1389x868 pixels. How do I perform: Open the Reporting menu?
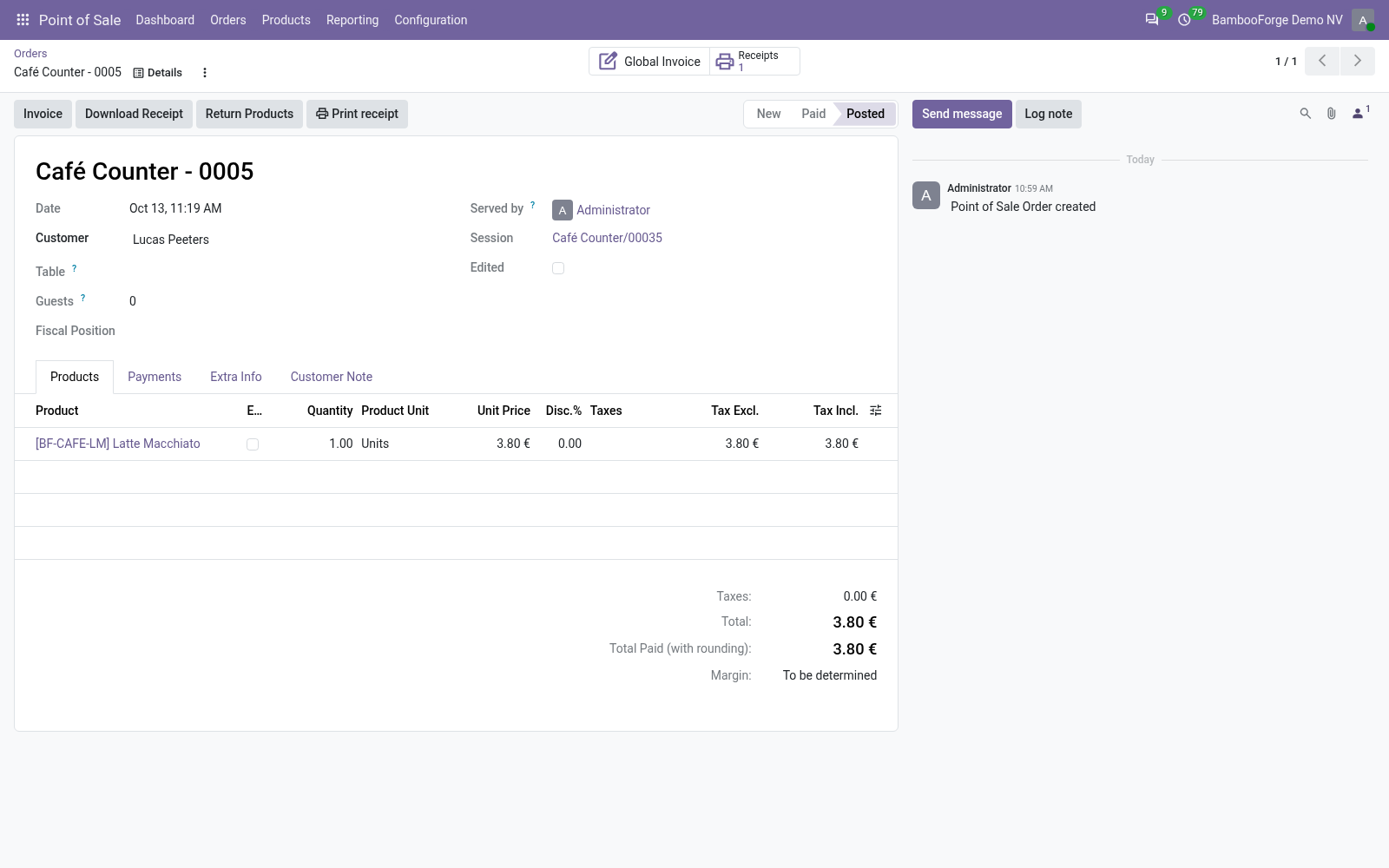pyautogui.click(x=352, y=20)
